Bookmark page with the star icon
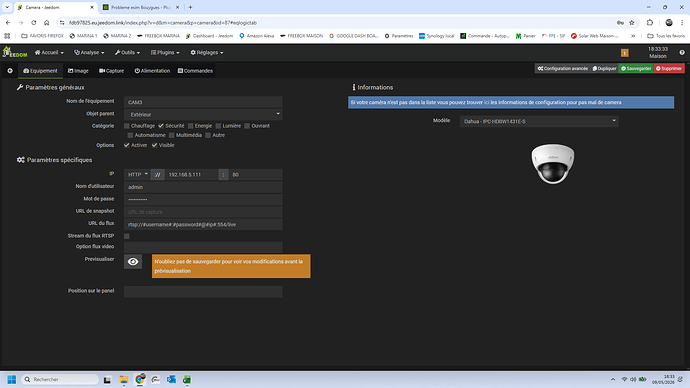 coord(632,22)
